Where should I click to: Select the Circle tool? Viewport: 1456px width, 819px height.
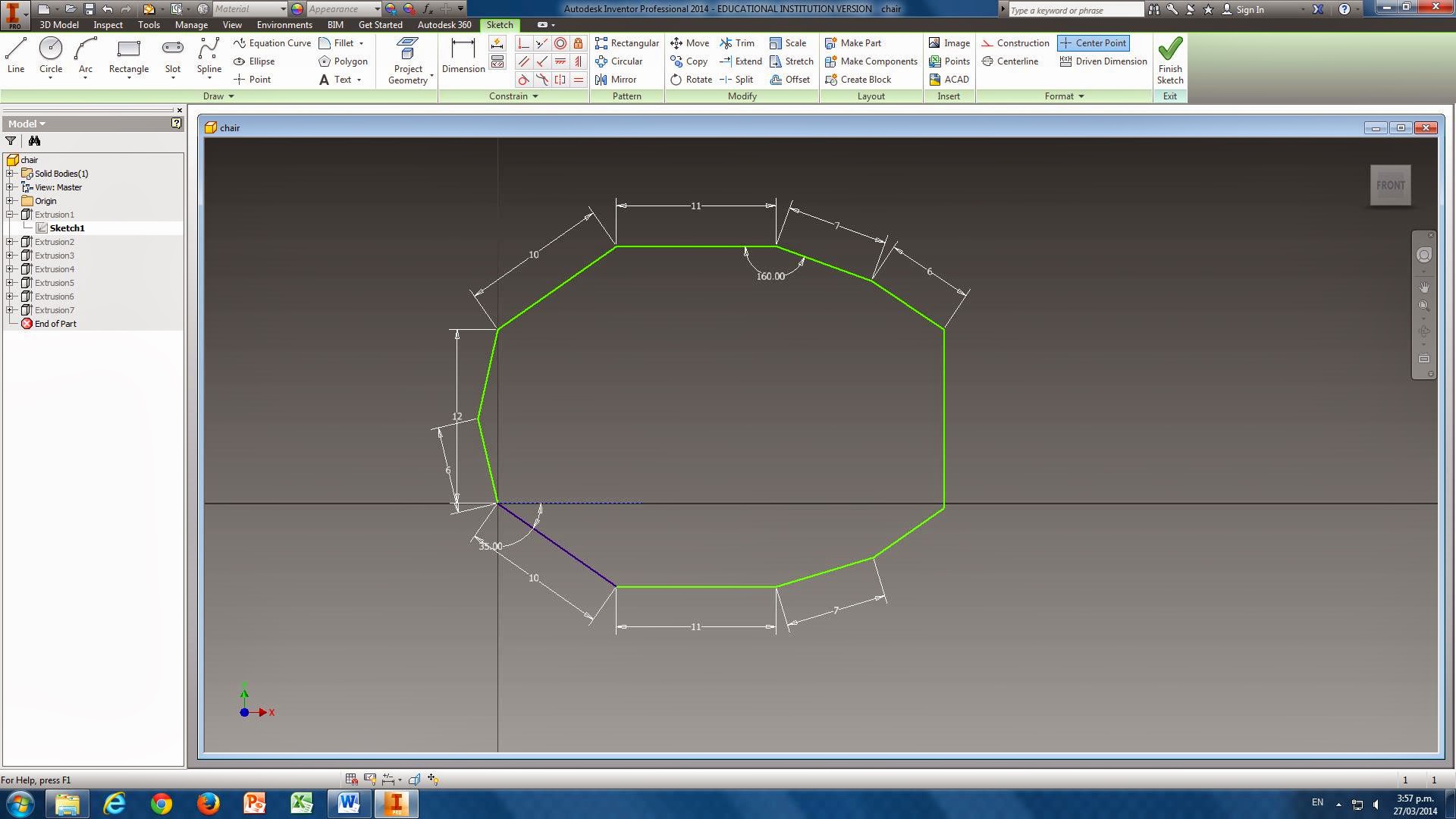pyautogui.click(x=50, y=53)
